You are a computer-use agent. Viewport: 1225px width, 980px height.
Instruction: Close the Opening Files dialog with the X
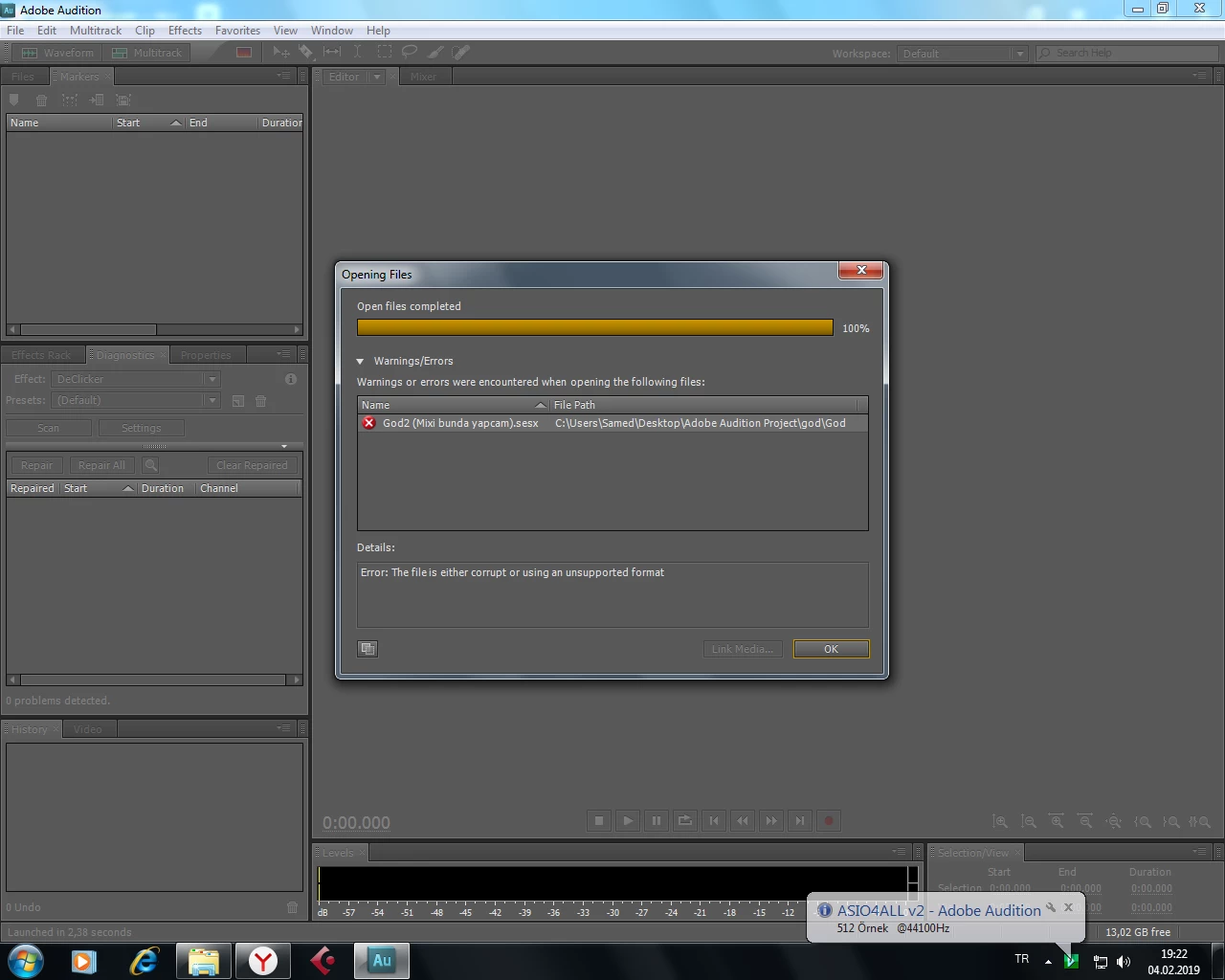[860, 271]
